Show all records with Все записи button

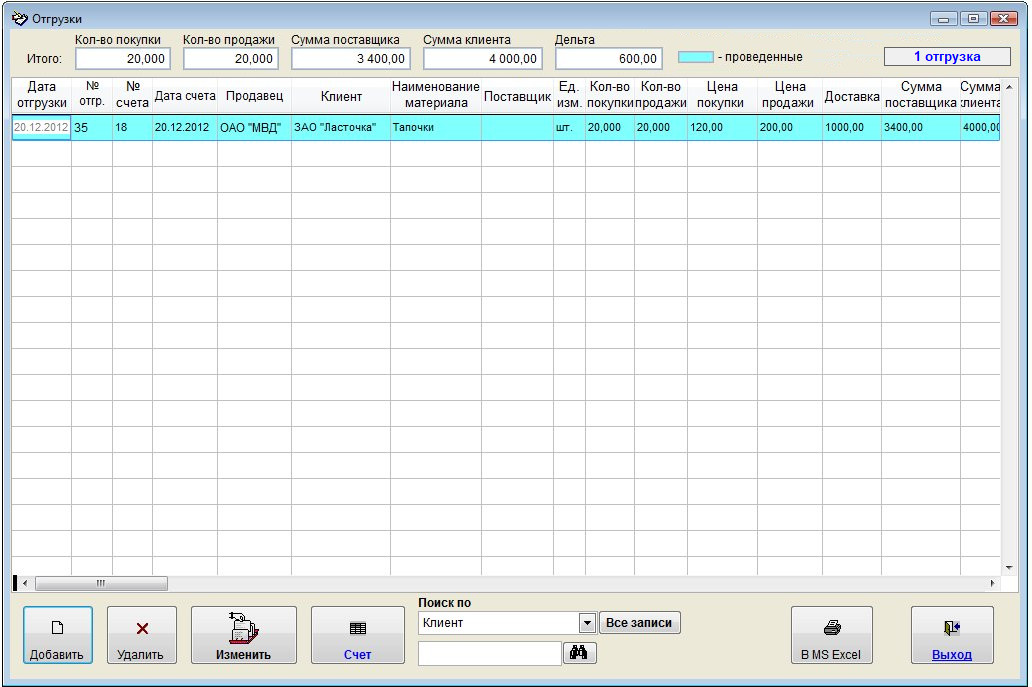[x=640, y=623]
